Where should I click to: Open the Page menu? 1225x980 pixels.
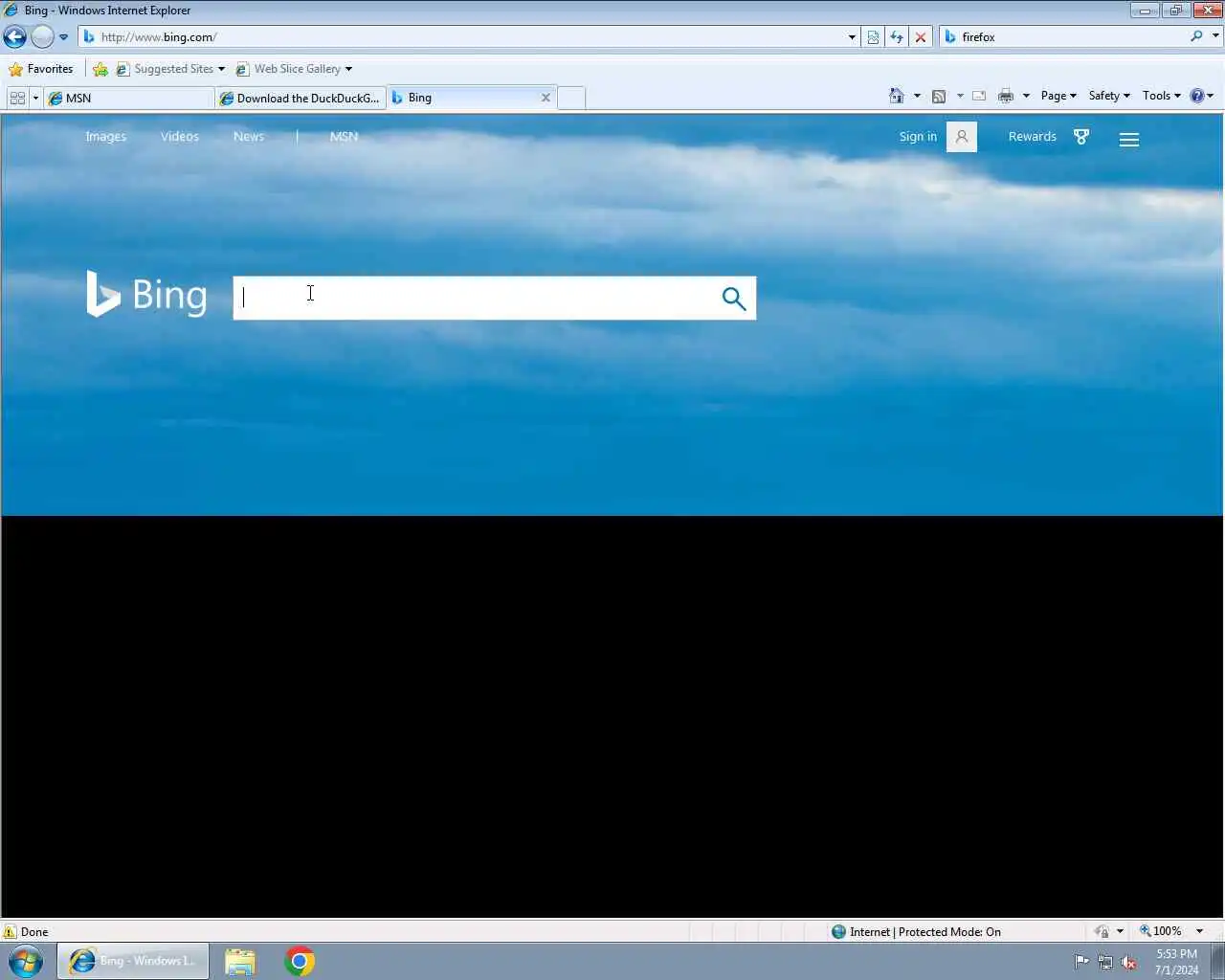[x=1058, y=96]
